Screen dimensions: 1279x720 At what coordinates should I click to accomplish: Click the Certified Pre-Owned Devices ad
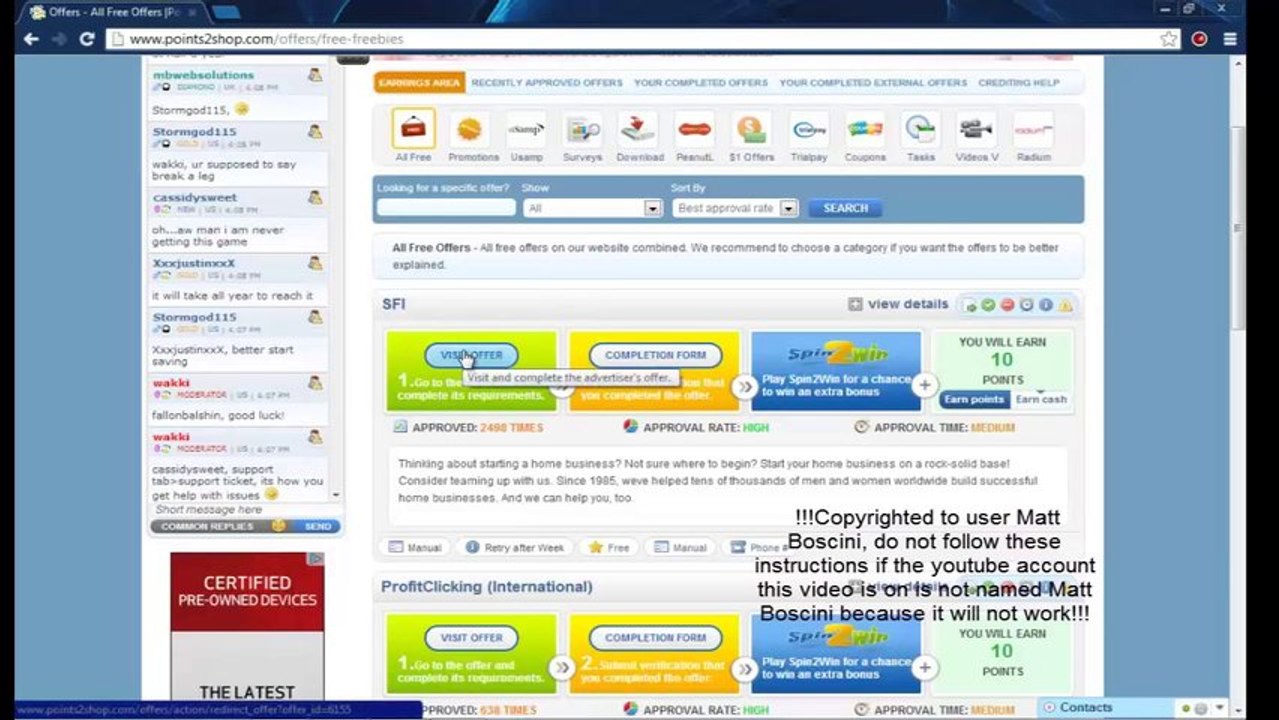(x=247, y=626)
